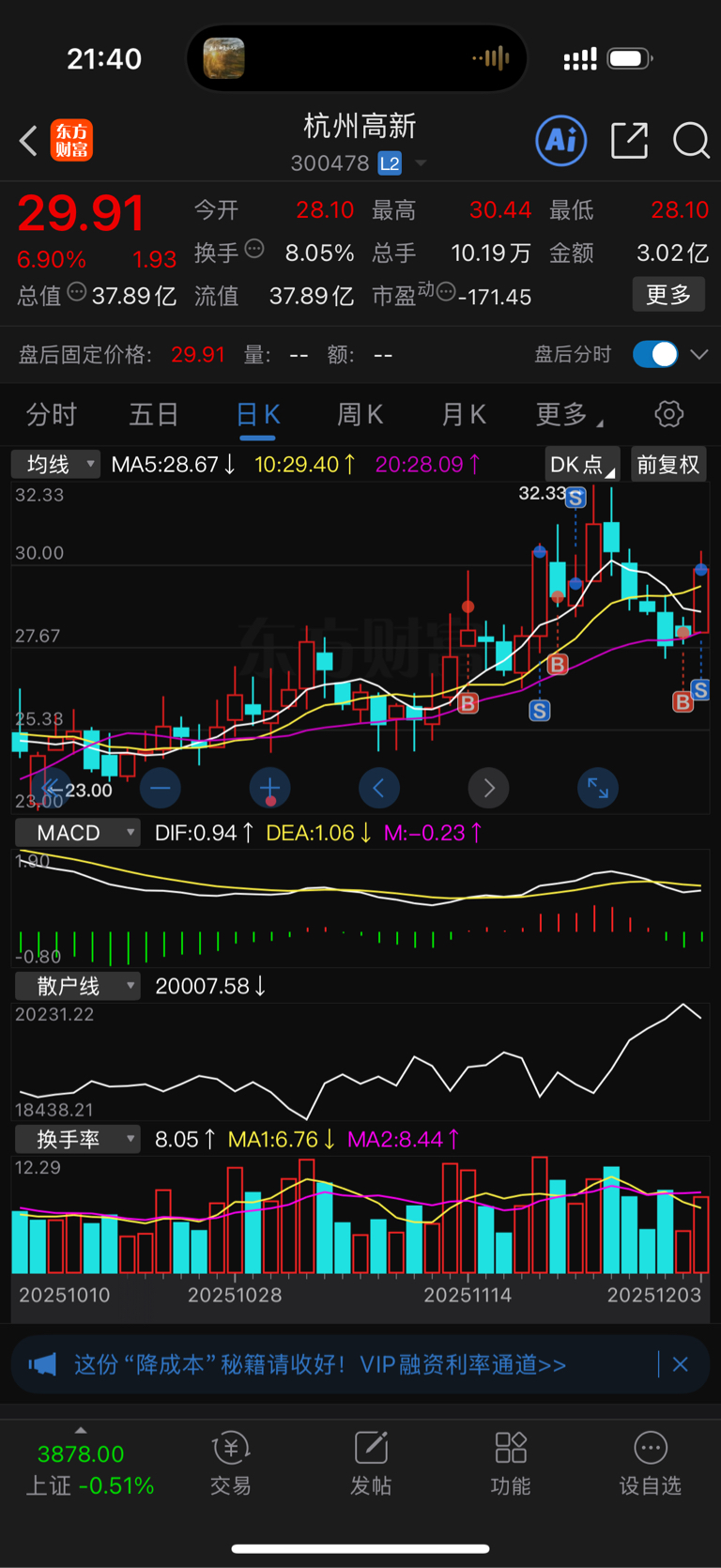Tap the megaphone announcement icon
The image size is (721, 1568).
(x=42, y=1364)
